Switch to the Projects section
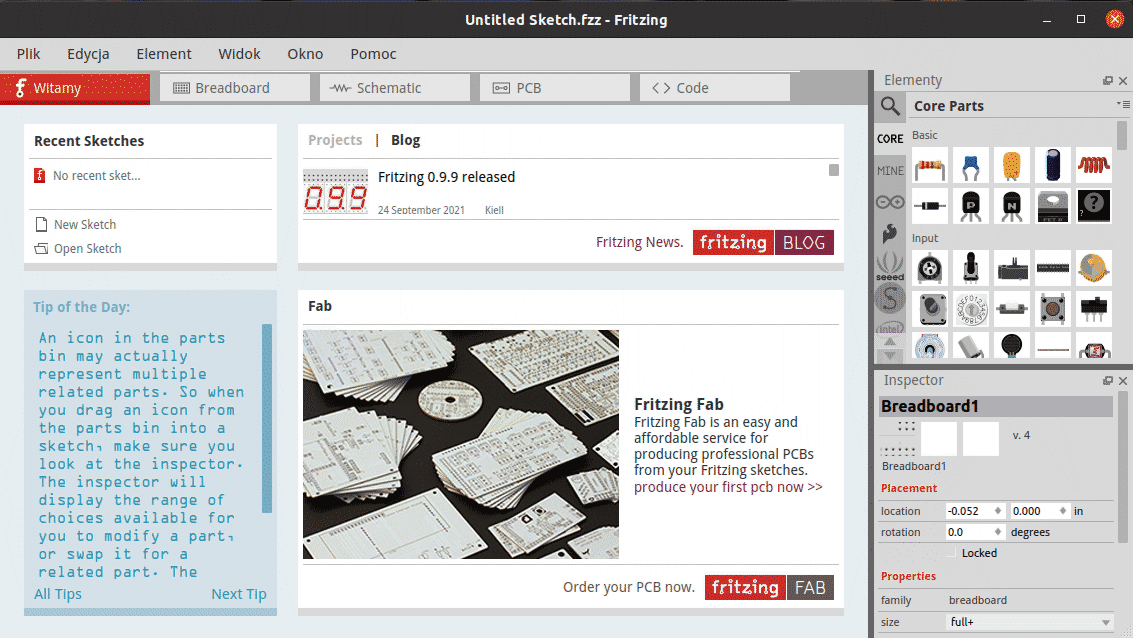1133x638 pixels. coord(335,140)
